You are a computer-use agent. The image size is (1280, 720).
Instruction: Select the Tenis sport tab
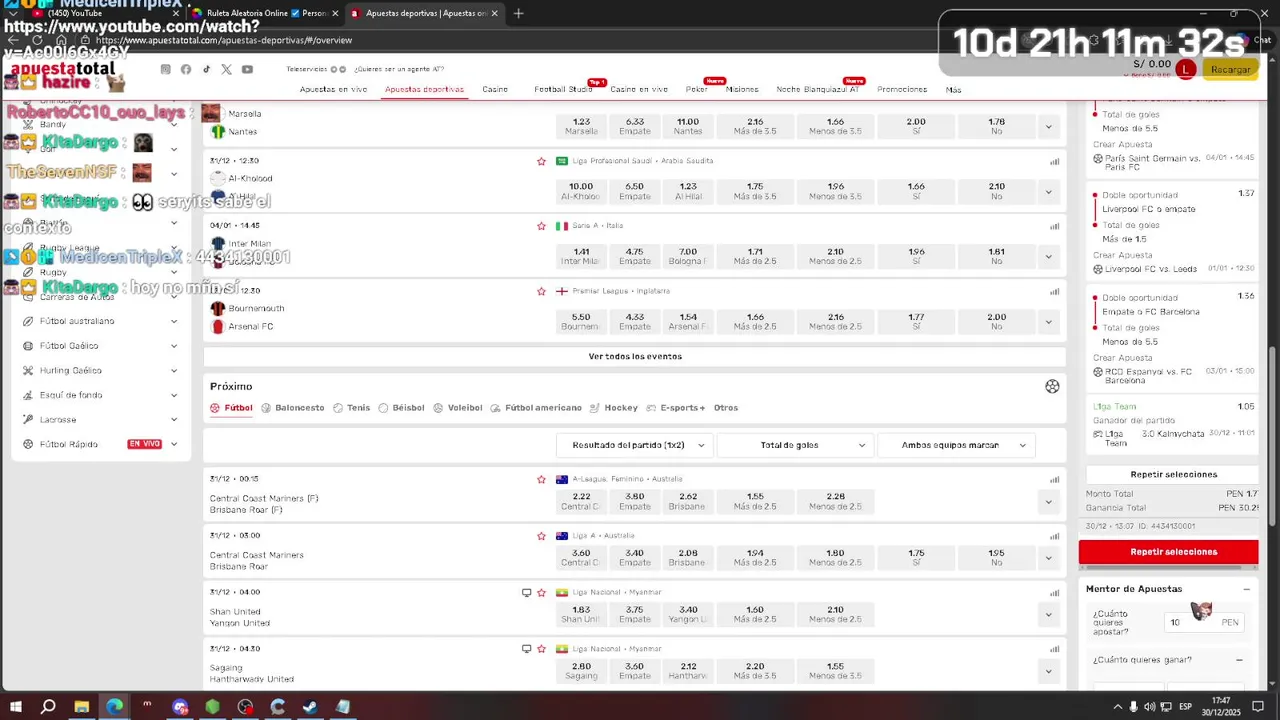pos(351,408)
